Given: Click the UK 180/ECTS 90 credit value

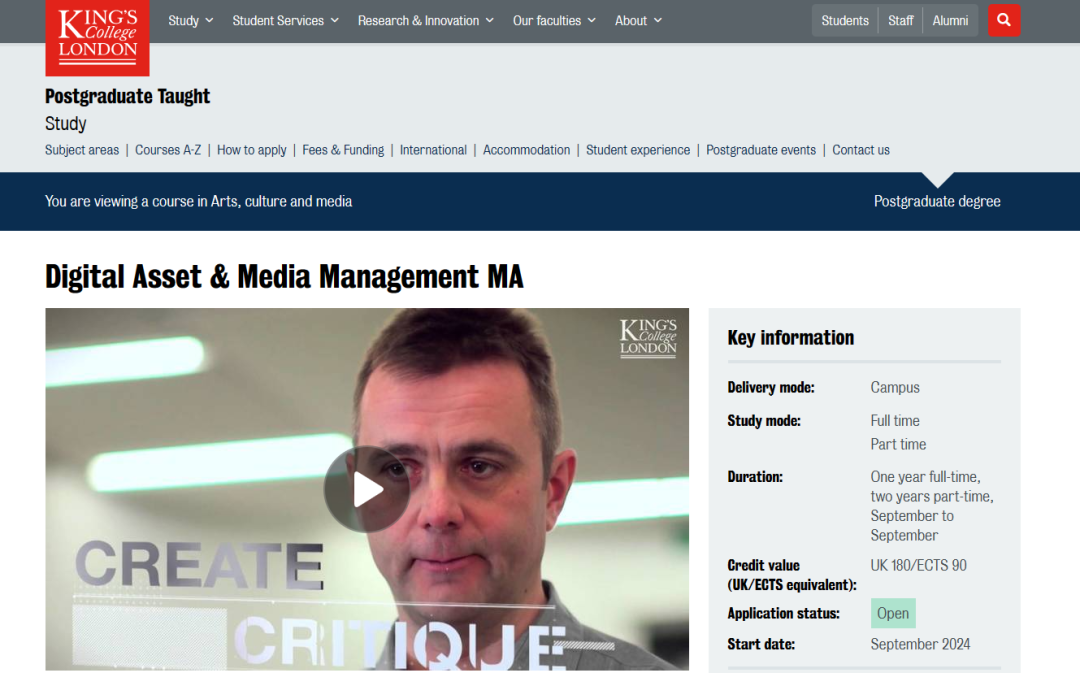Looking at the screenshot, I should click(x=918, y=566).
